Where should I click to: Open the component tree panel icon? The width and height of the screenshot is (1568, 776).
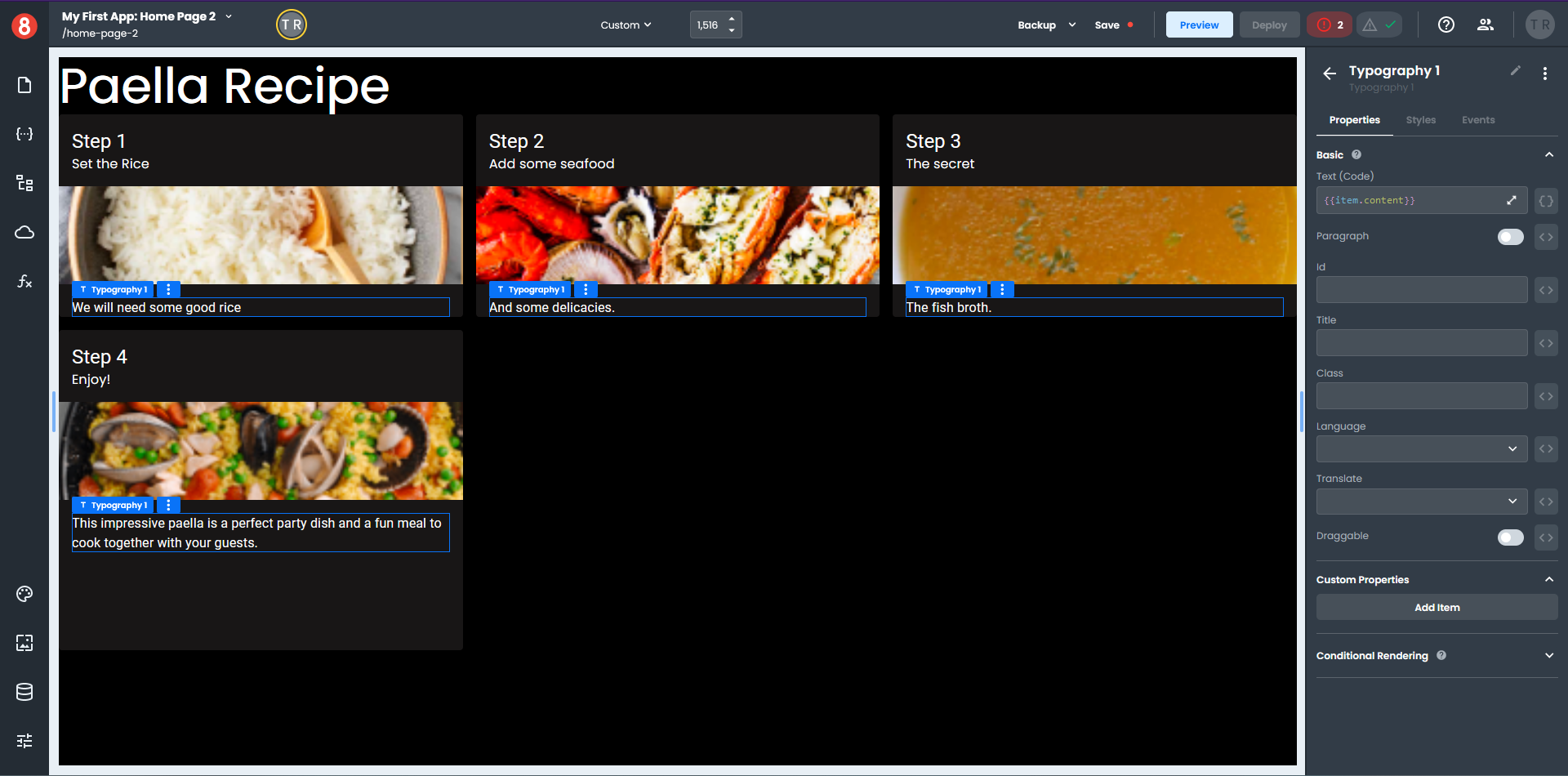24,183
